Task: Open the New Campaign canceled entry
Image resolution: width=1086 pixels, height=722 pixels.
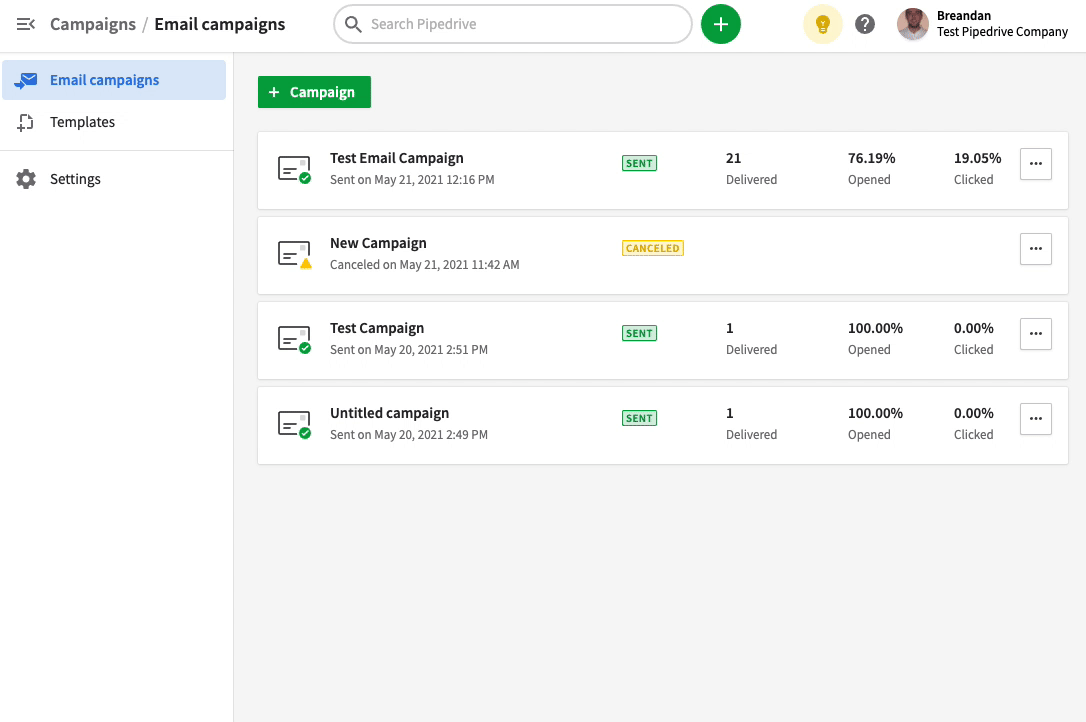Action: pyautogui.click(x=378, y=242)
